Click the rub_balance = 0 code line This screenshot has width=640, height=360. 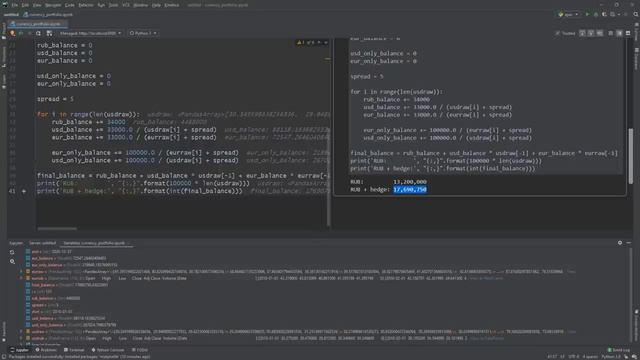64,45
